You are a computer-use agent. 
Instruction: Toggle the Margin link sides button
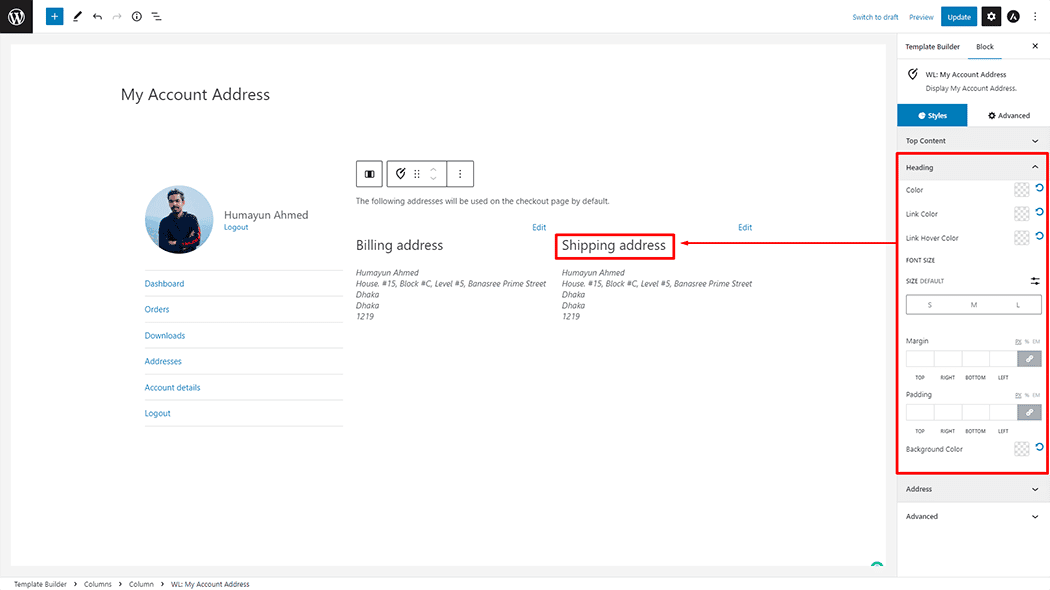1029,358
